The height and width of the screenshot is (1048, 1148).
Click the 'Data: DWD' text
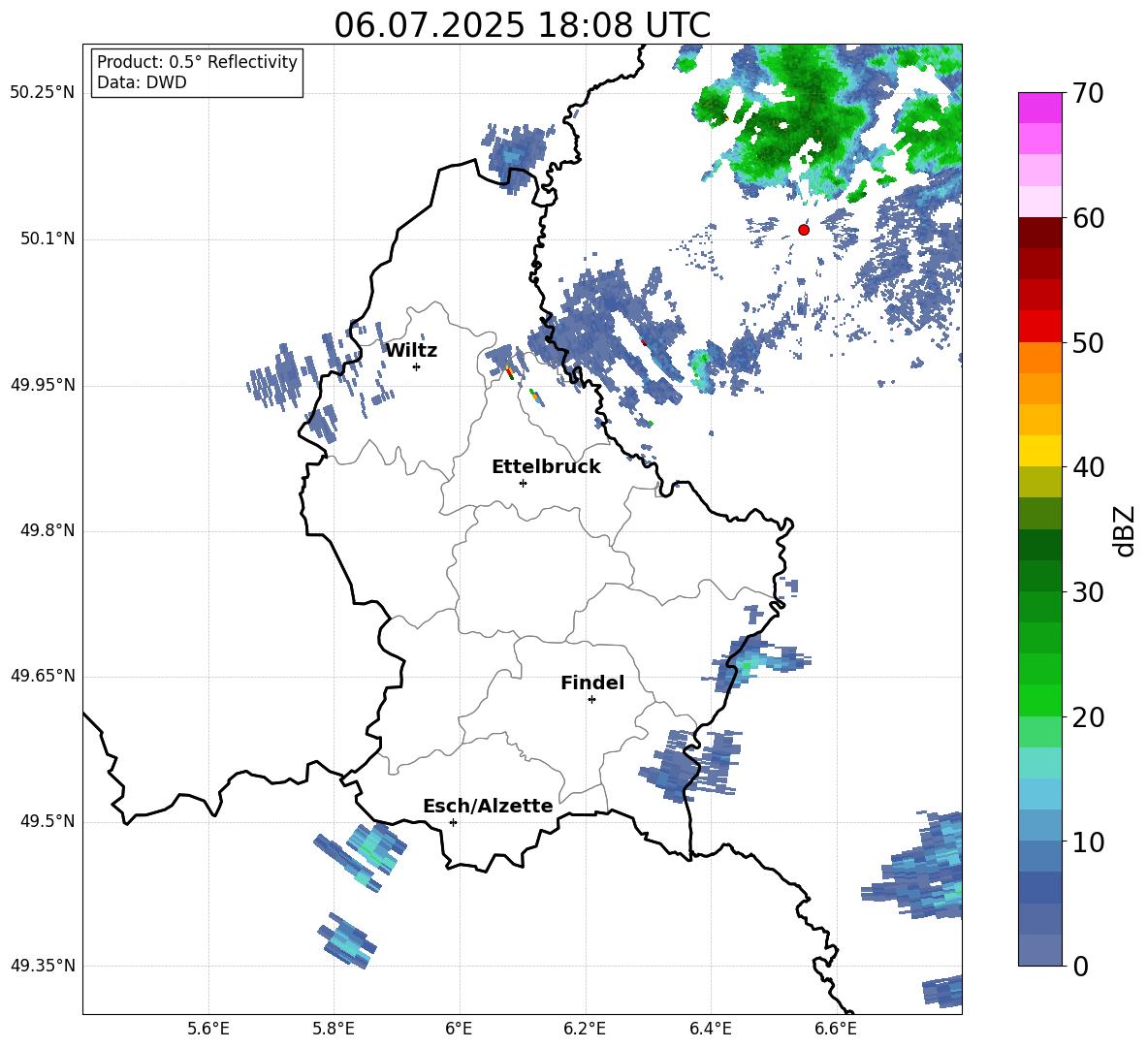142,82
